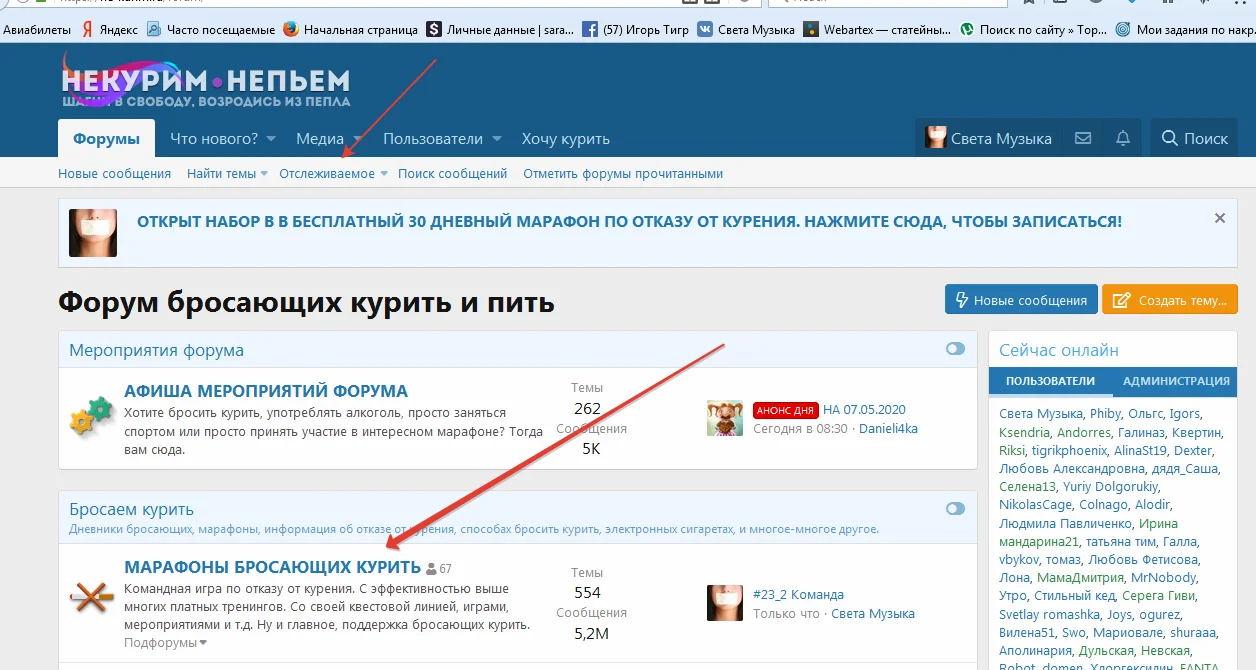Open the free 30-day marathon banner link
Viewport: 1256px width, 670px height.
point(629,221)
